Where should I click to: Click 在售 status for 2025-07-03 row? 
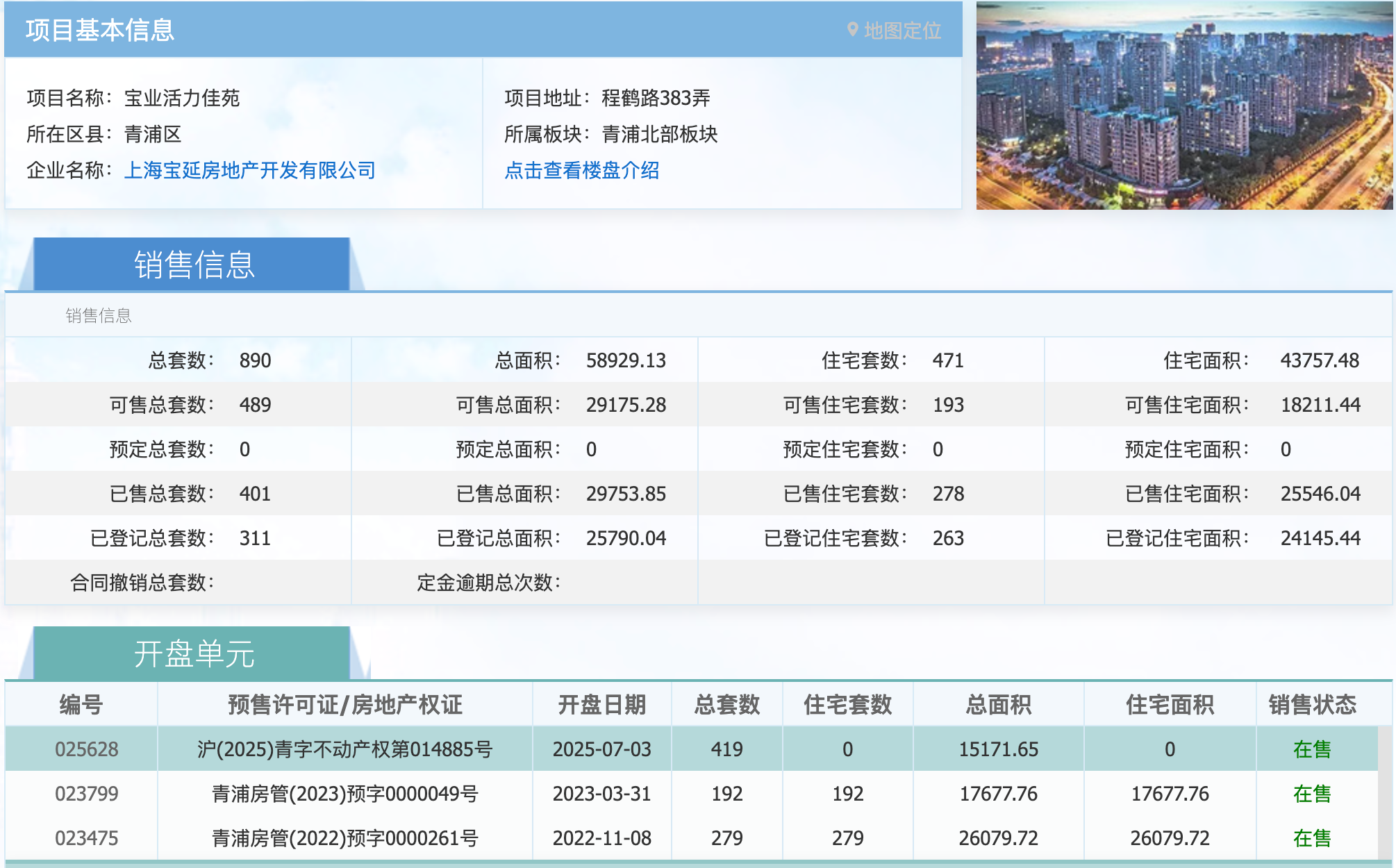[x=1311, y=749]
